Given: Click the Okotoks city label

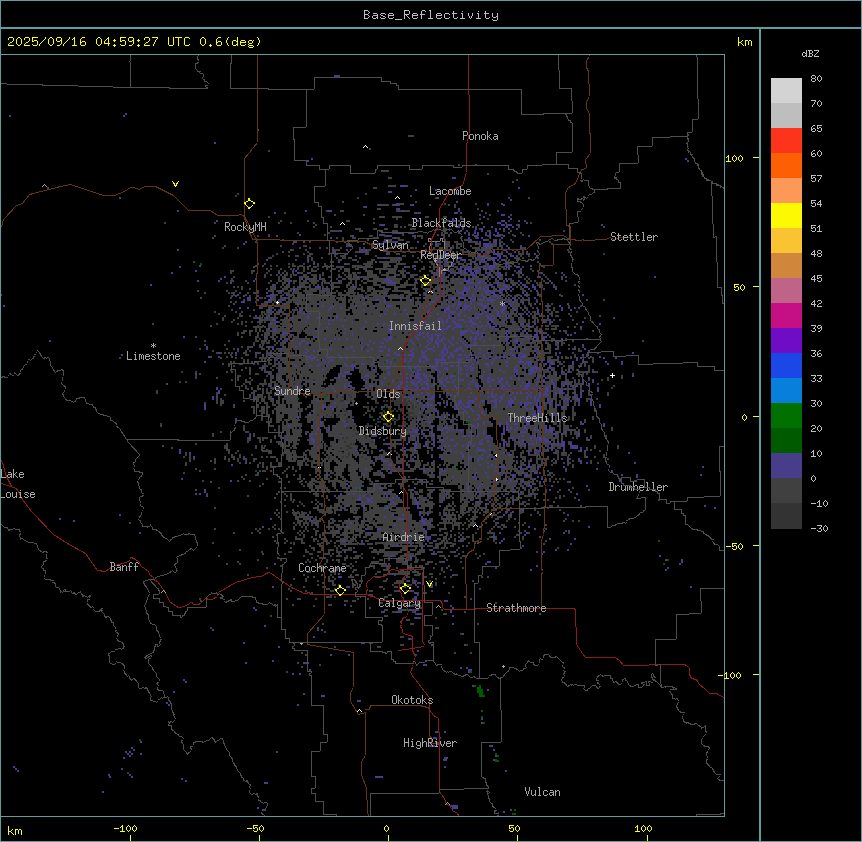Looking at the screenshot, I should tap(412, 700).
